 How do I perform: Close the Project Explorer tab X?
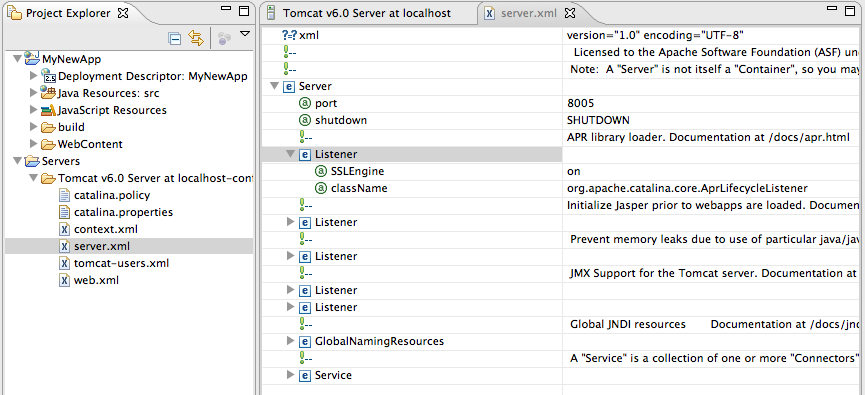[x=124, y=13]
